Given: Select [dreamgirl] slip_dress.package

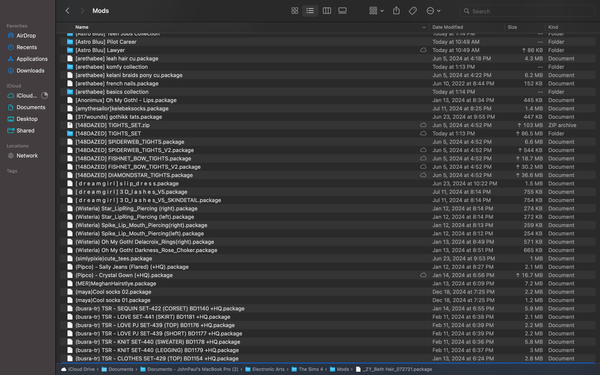Looking at the screenshot, I should click(329, 184).
